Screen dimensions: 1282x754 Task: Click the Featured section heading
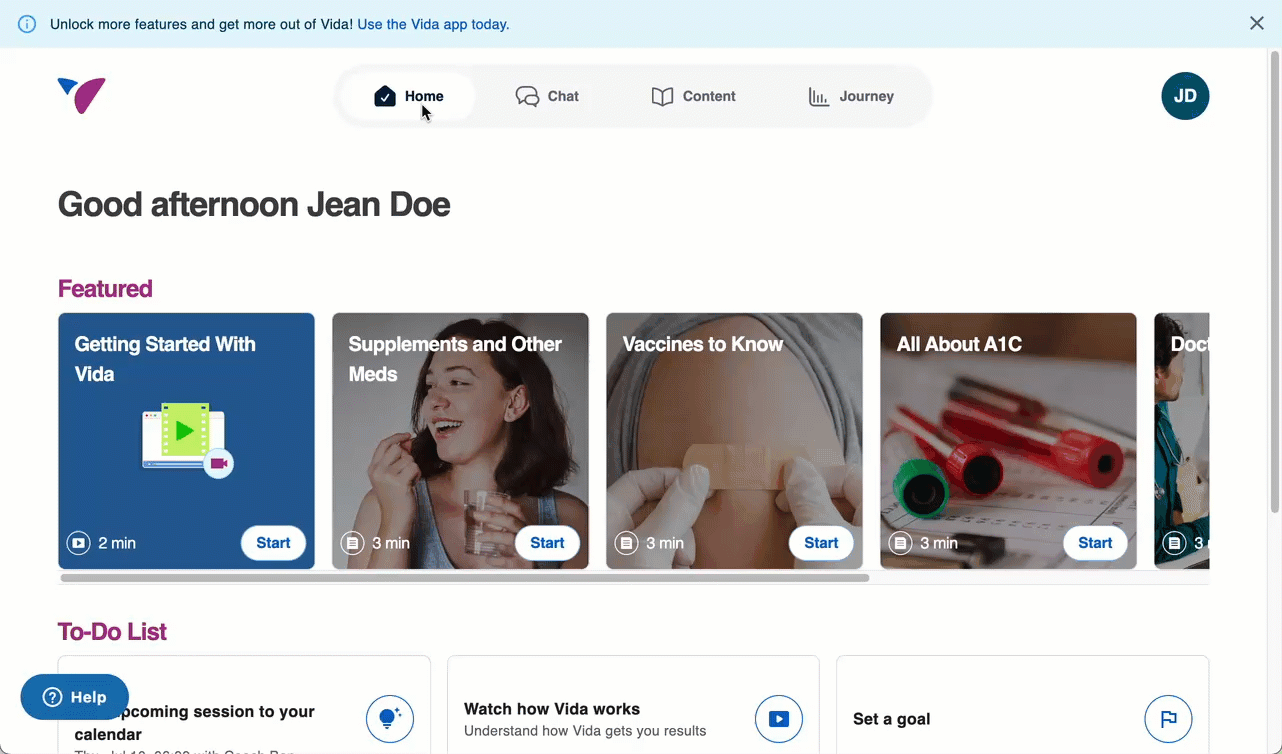pos(105,289)
